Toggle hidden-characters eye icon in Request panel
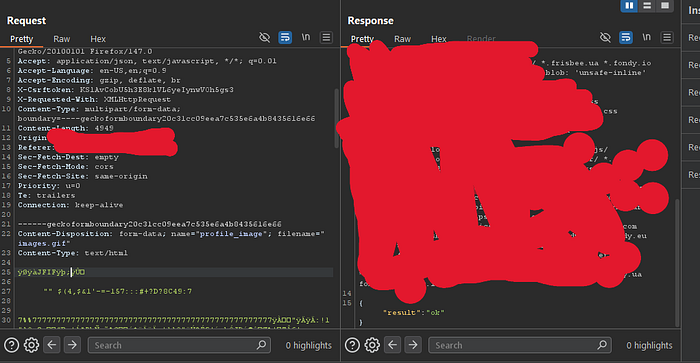Viewport: 700px width, 363px height. click(x=264, y=37)
